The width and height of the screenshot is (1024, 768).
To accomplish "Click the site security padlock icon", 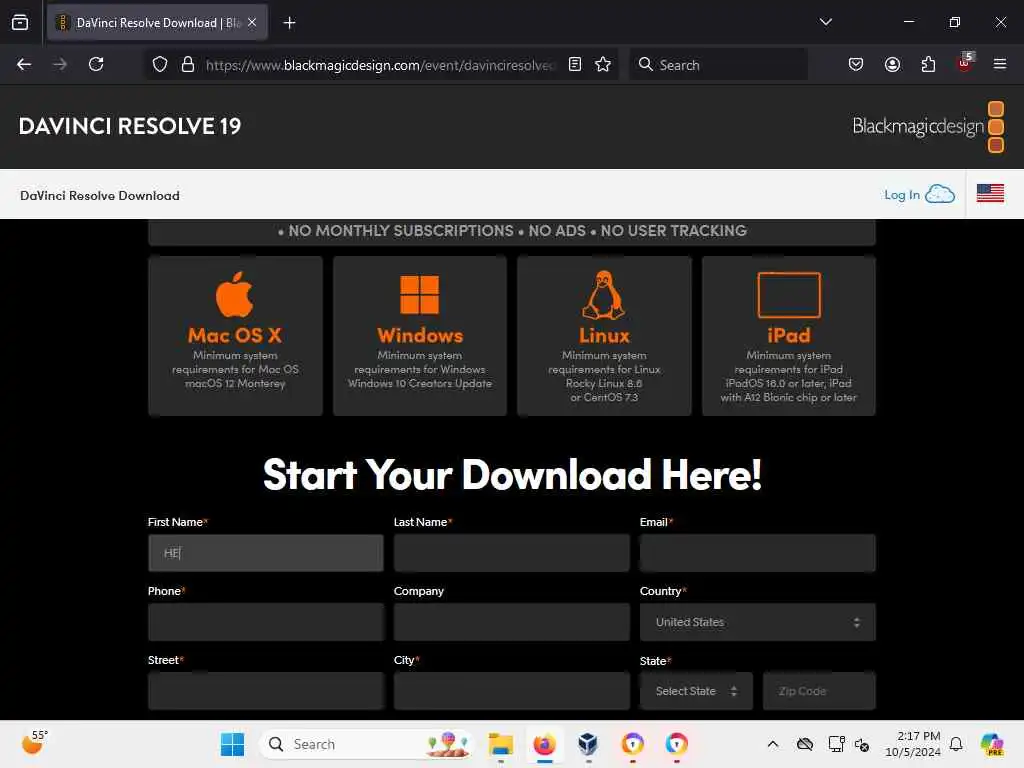I will pos(188,64).
